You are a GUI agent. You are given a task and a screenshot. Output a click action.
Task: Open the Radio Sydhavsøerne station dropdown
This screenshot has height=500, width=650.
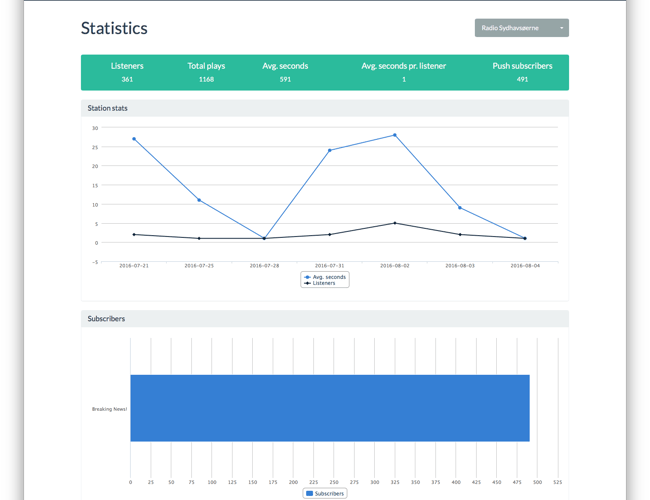(x=521, y=28)
